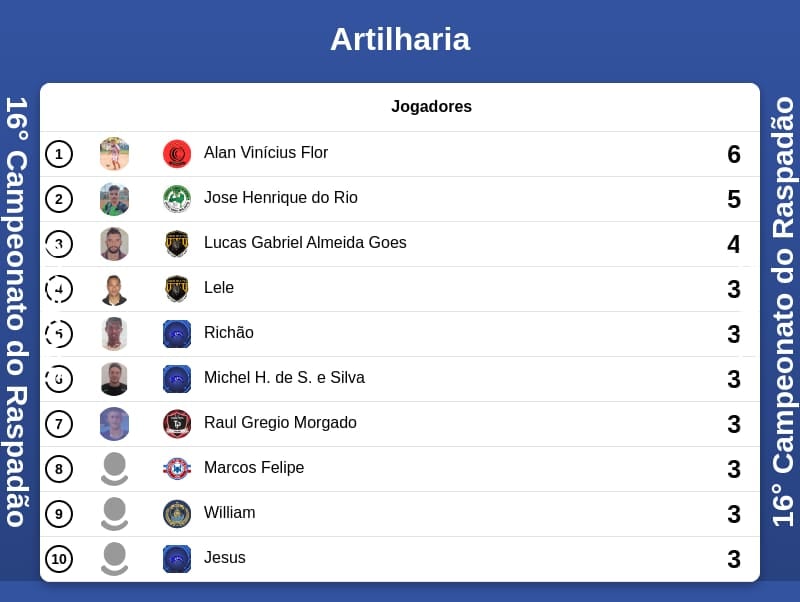This screenshot has width=800, height=602.
Task: Click the Jogadores column header
Action: tap(431, 107)
